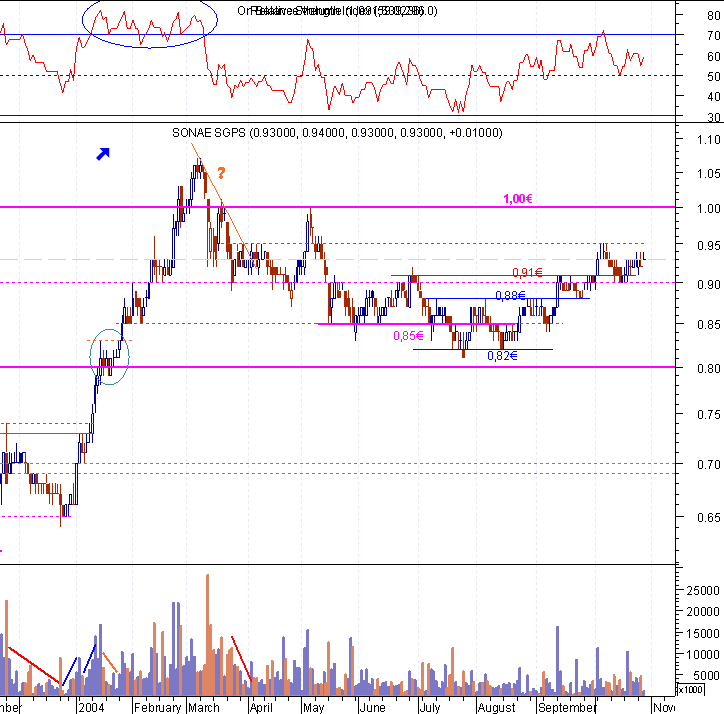Click the 0.65 value on price axis
724x714 pixels.
point(709,518)
